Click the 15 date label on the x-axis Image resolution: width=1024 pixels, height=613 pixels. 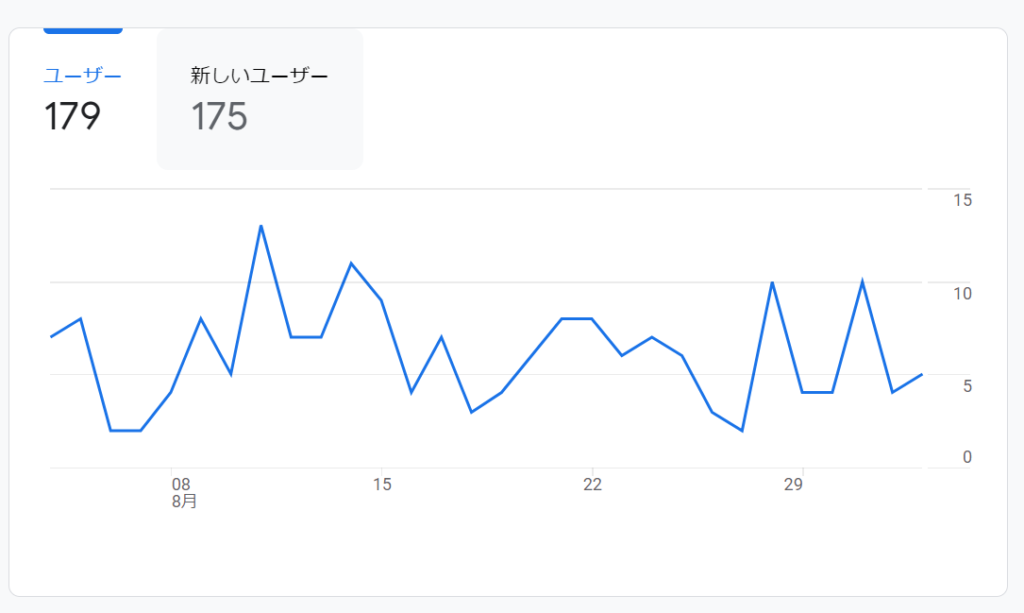coord(382,485)
